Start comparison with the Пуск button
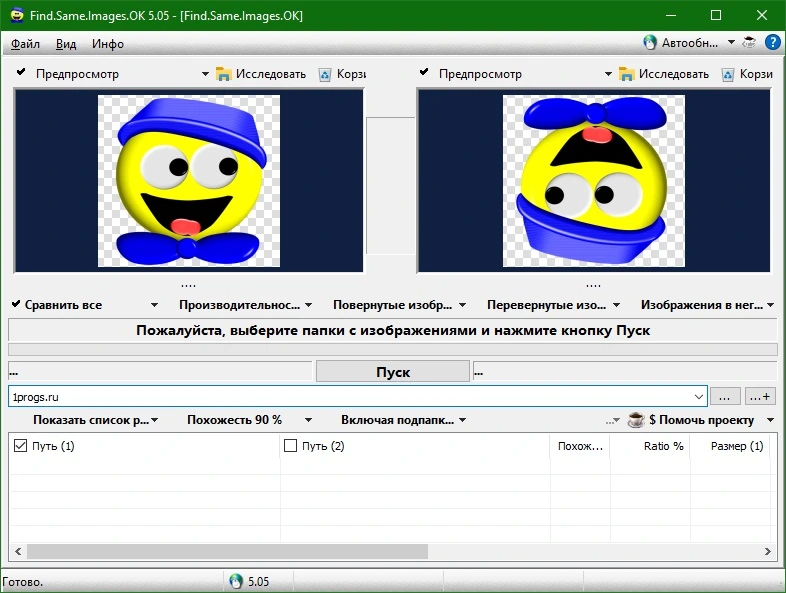 click(x=392, y=372)
